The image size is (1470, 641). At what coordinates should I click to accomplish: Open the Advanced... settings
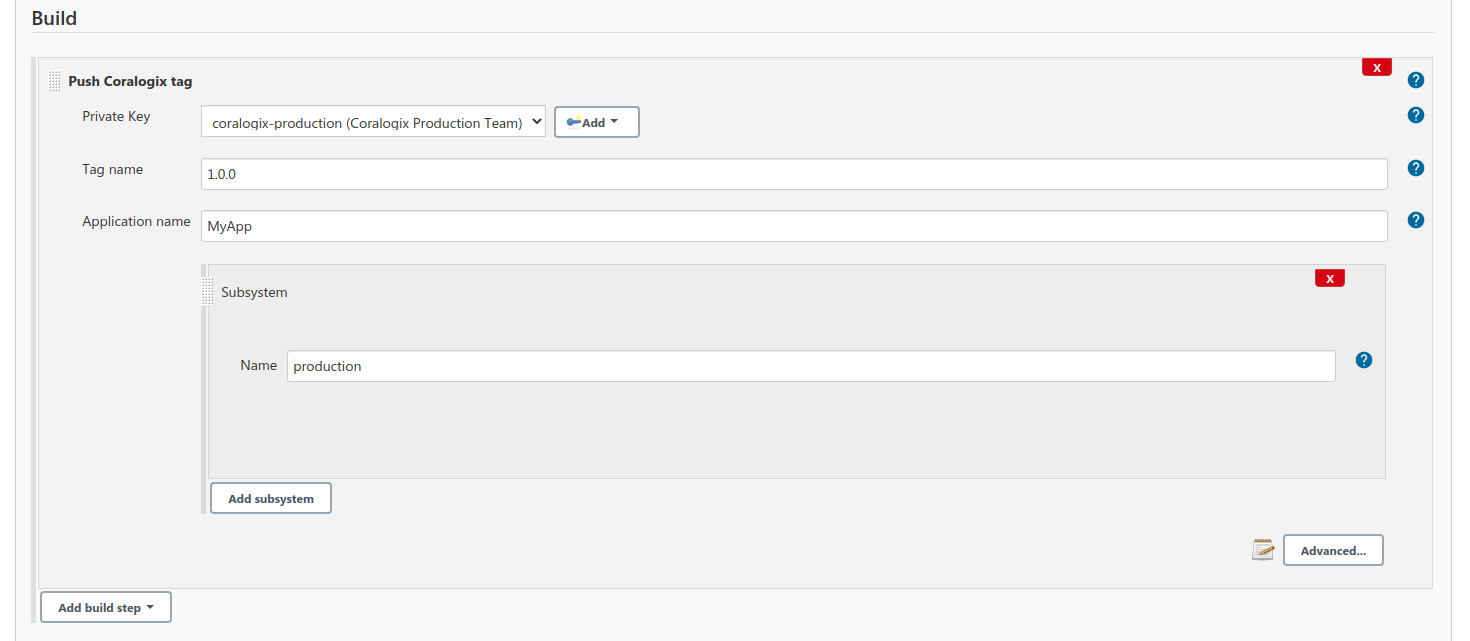point(1333,550)
